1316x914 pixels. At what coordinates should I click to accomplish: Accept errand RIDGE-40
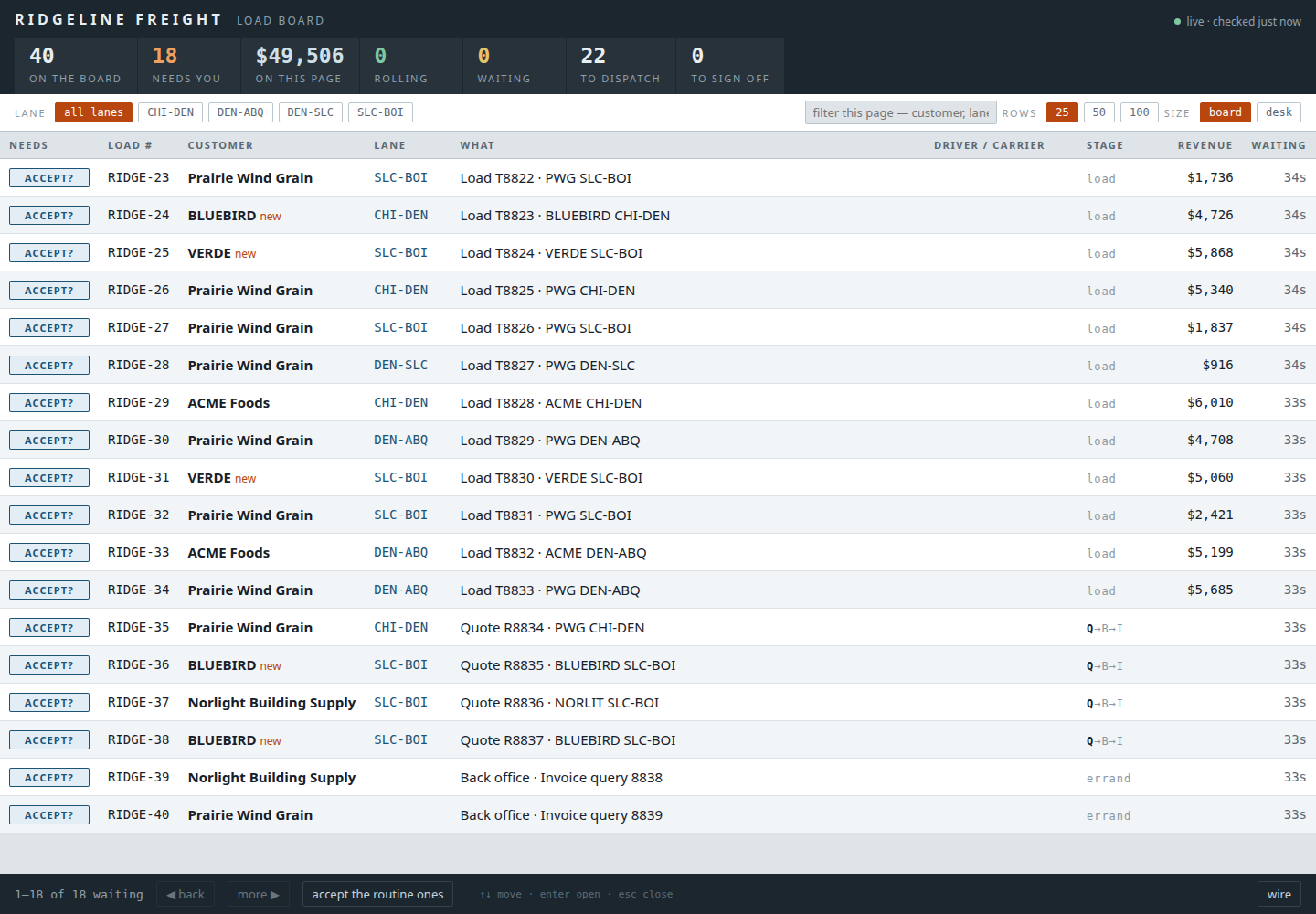[x=49, y=815]
